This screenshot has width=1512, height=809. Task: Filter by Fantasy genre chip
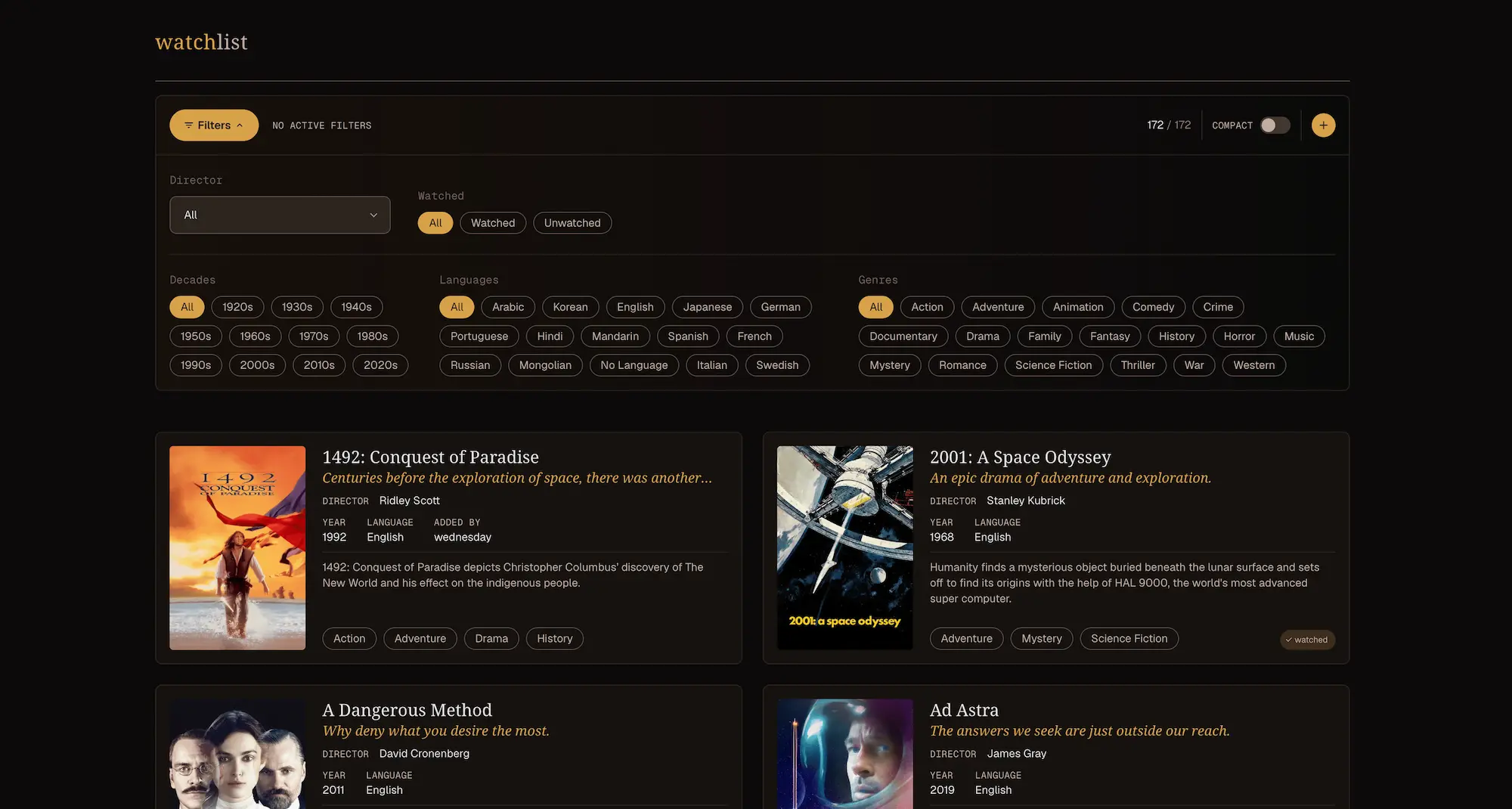click(1110, 336)
